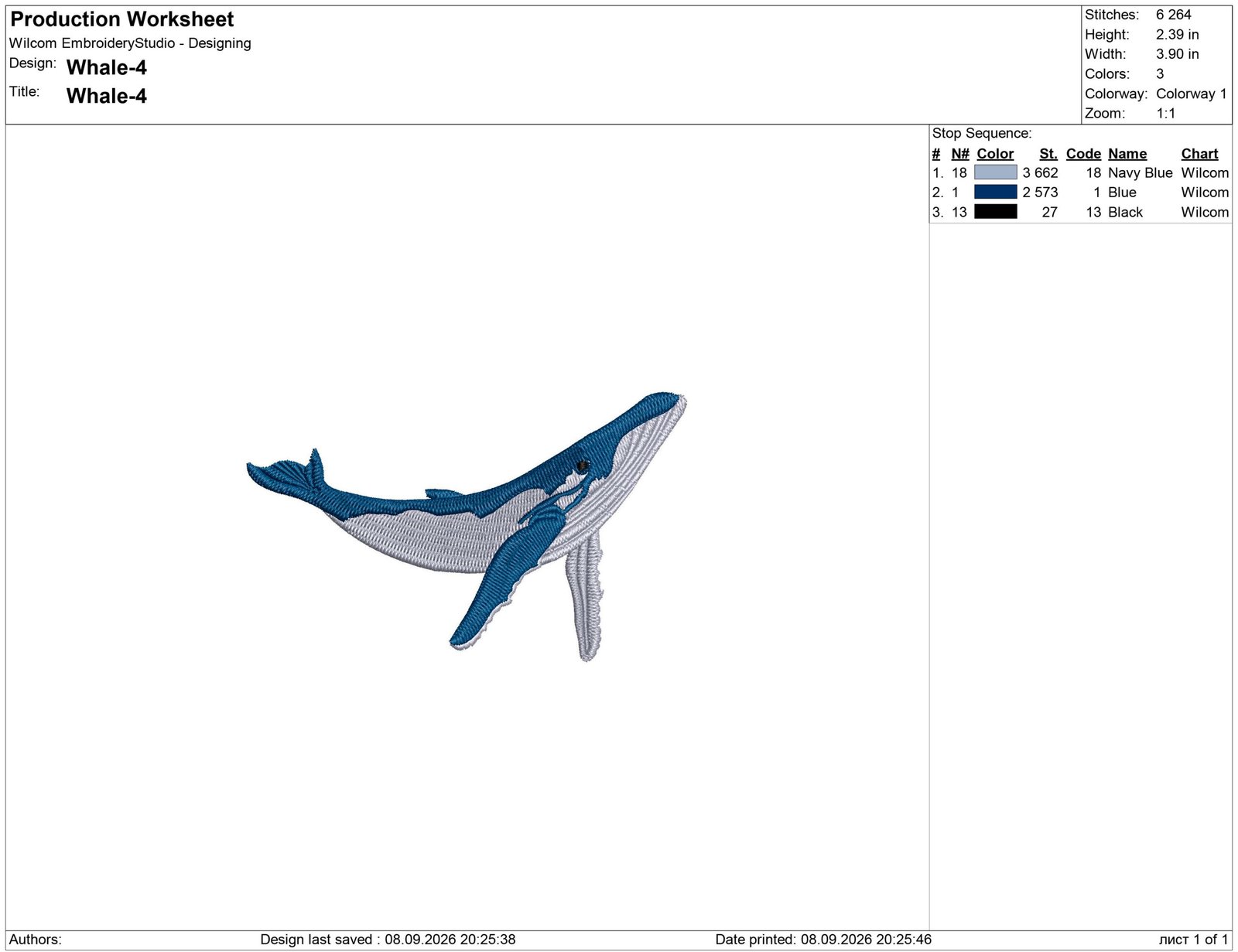Click 'Wilcom EmbroideryStudio - Designing' text
The height and width of the screenshot is (952, 1238).
tap(130, 43)
